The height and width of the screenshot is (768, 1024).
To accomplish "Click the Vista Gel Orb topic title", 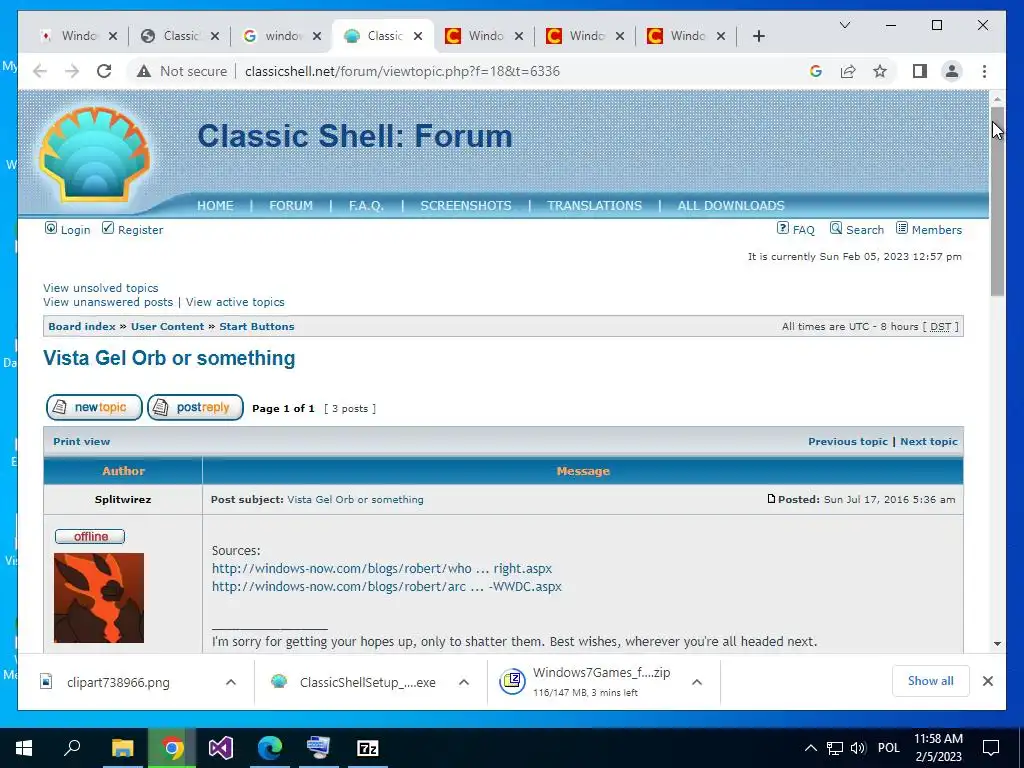I will (x=169, y=358).
